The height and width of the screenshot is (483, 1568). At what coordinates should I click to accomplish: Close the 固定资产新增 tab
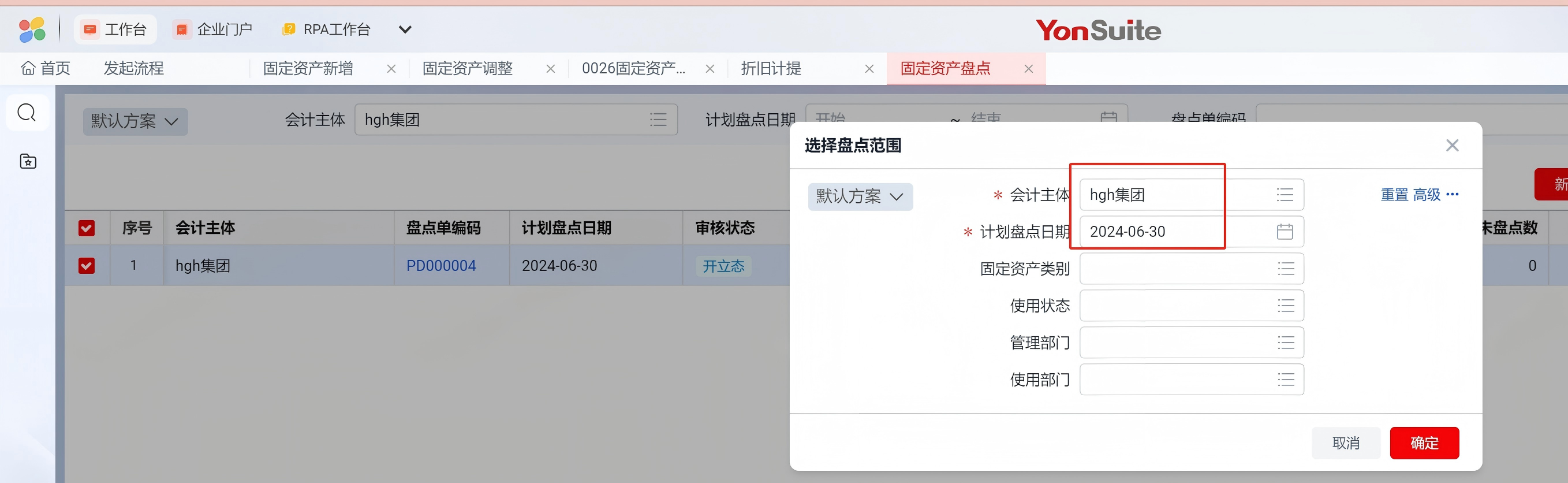391,69
